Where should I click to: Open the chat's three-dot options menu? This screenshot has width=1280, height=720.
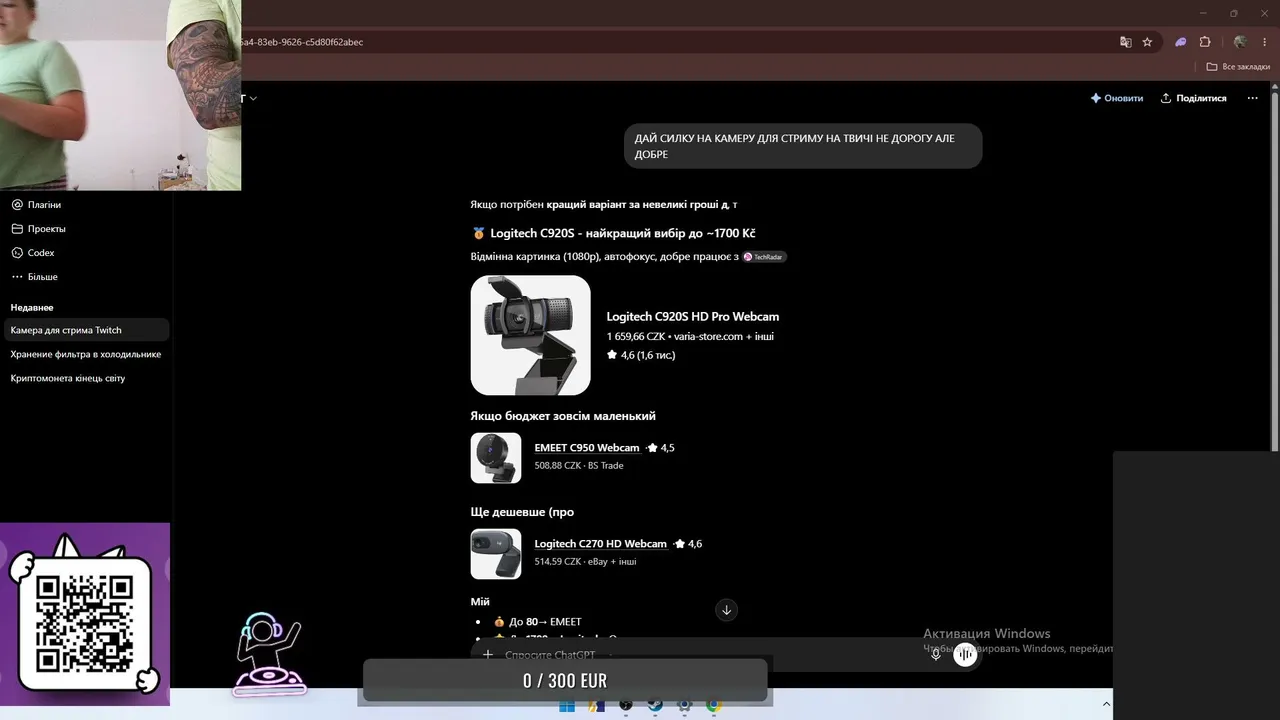[x=1252, y=98]
